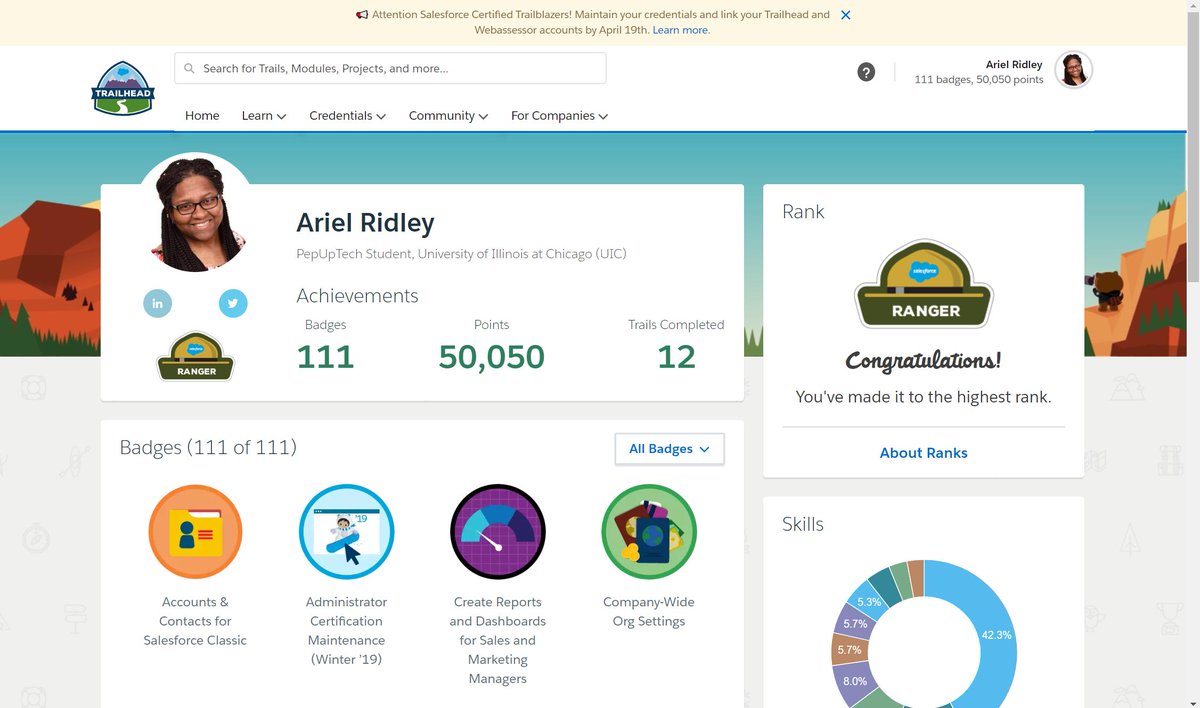This screenshot has height=708, width=1200.
Task: Open the help question mark icon
Action: click(866, 72)
